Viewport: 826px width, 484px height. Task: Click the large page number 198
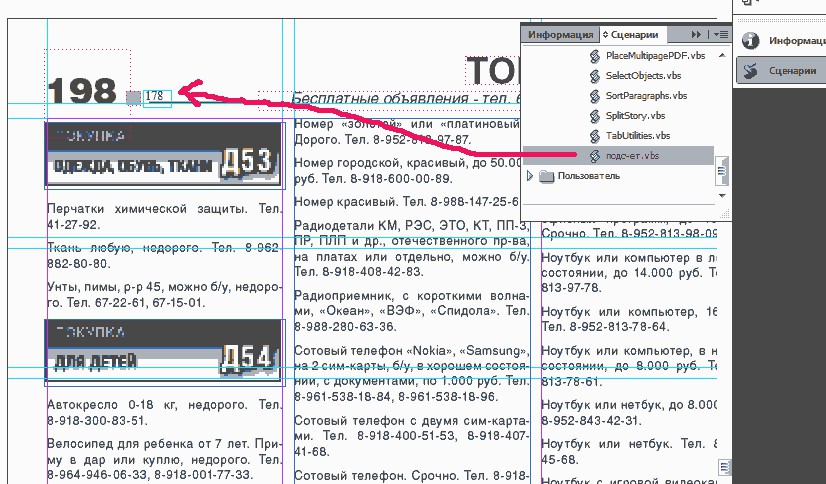[82, 91]
